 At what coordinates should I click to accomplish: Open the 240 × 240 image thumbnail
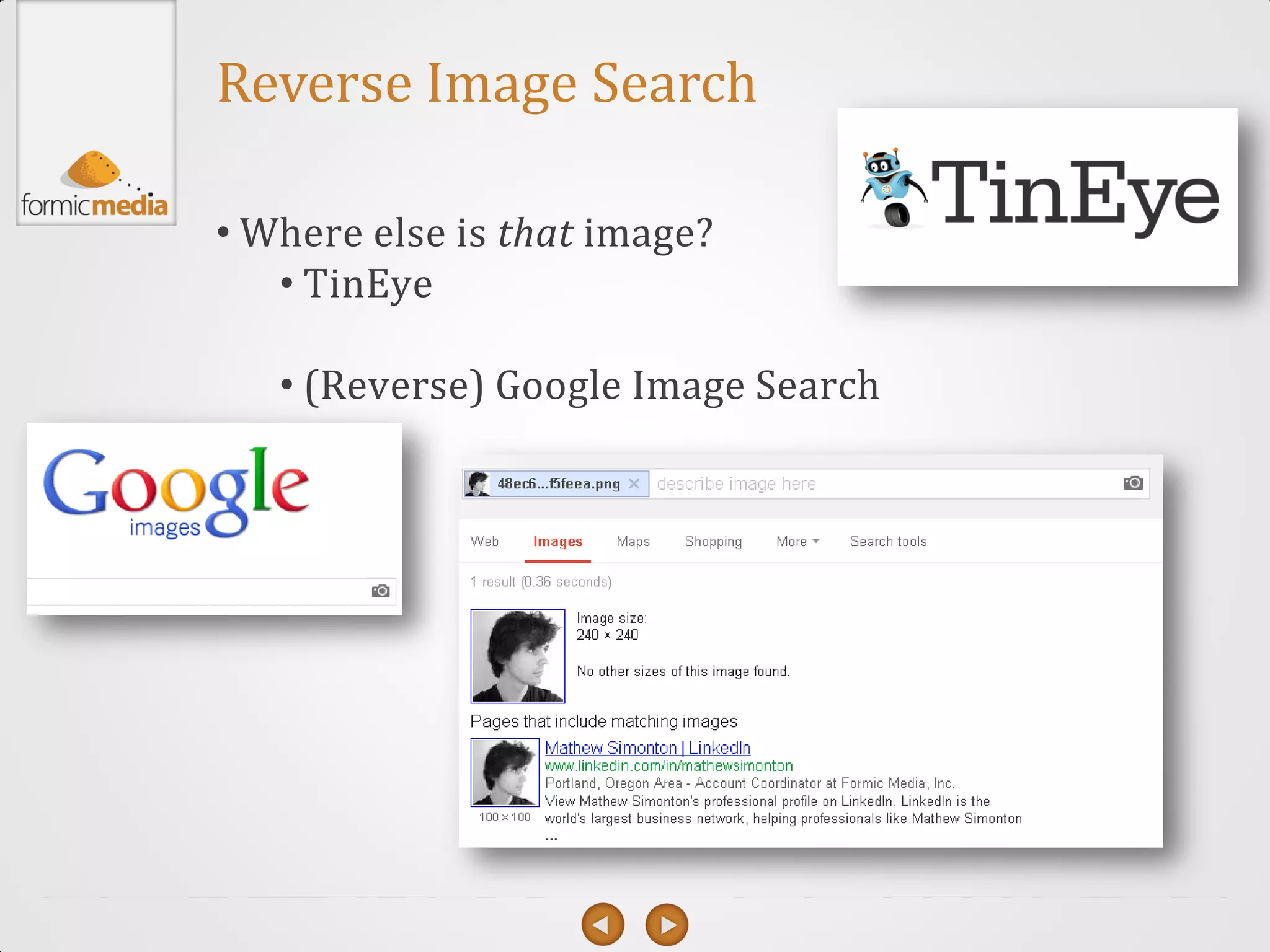[x=518, y=656]
